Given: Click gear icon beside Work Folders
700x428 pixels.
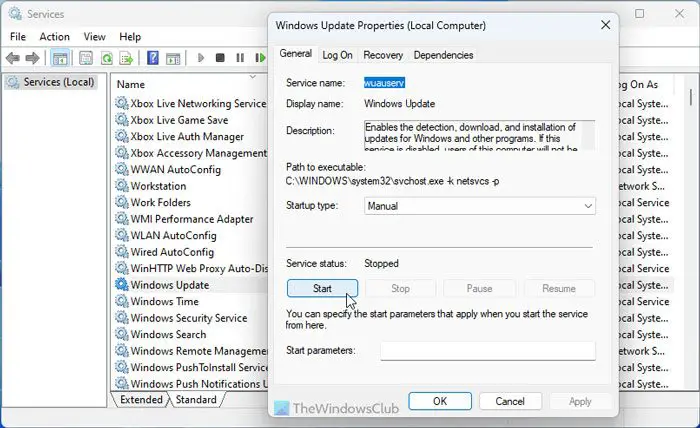Looking at the screenshot, I should tap(122, 202).
